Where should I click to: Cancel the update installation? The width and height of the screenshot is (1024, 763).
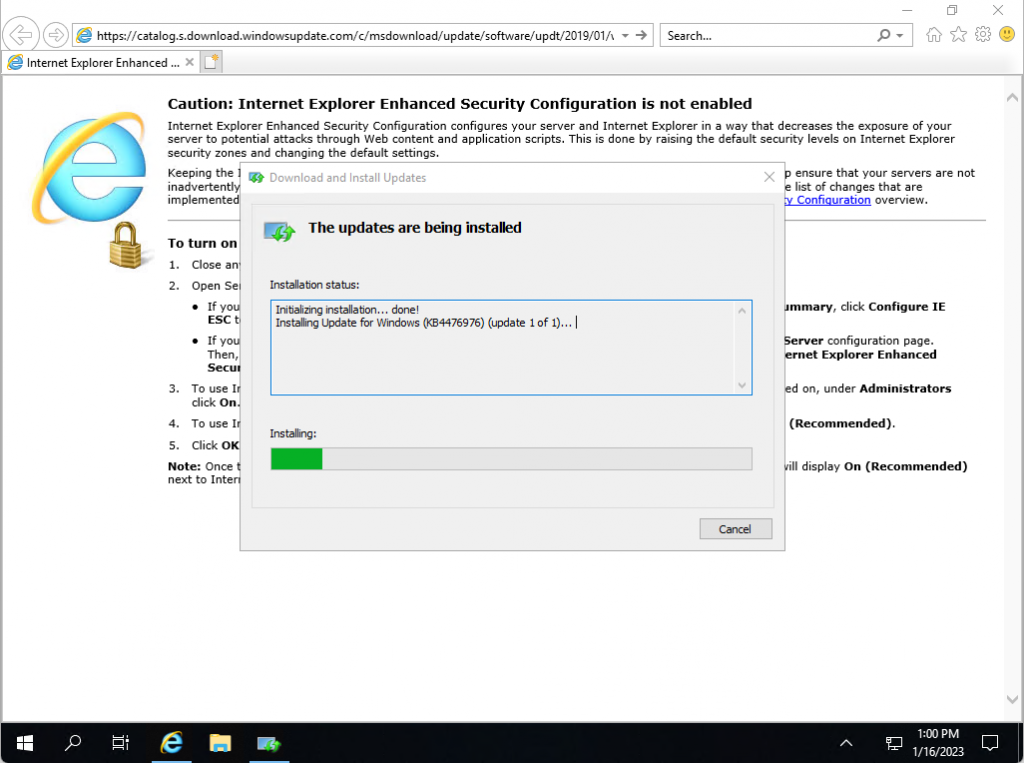coord(735,529)
